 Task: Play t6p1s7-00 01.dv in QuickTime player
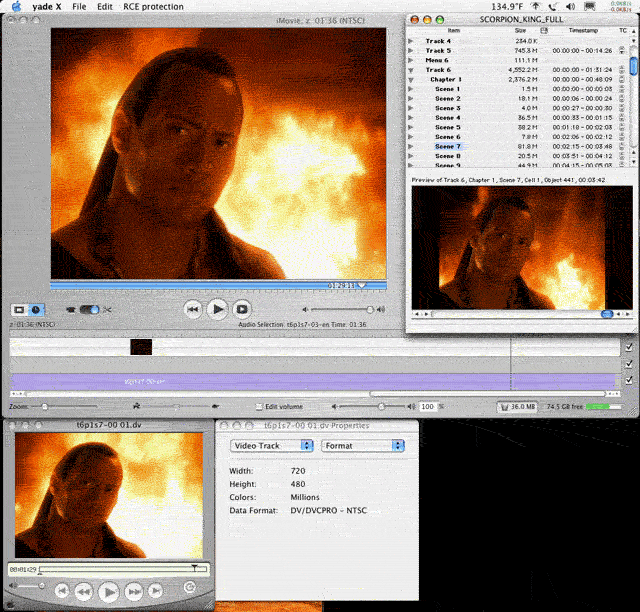(109, 592)
